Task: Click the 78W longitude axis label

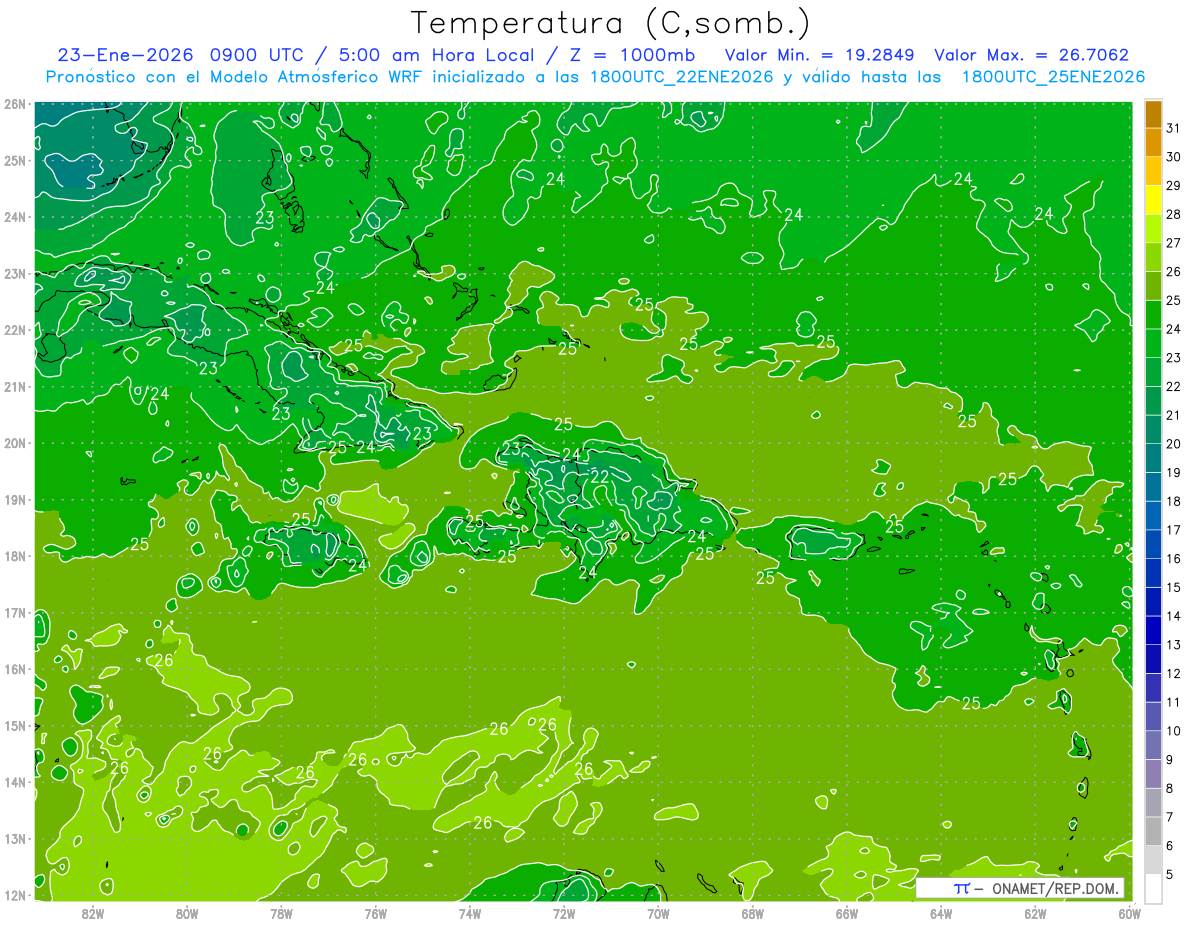Action: 281,914
